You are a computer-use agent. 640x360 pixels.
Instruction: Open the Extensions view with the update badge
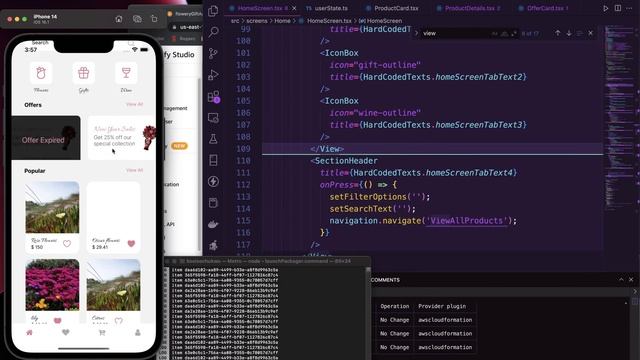pyautogui.click(x=213, y=97)
